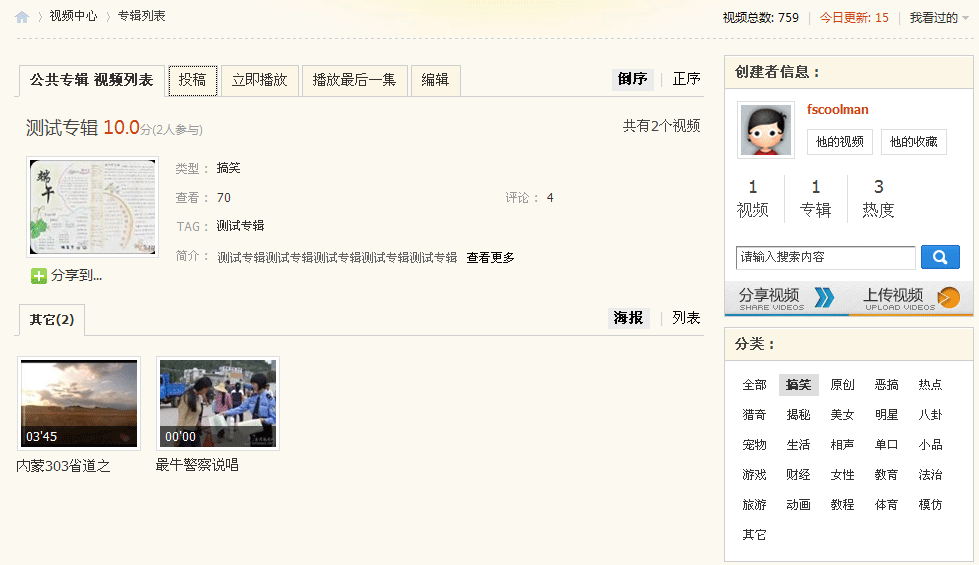Select 八卦 category
The width and height of the screenshot is (979, 565).
click(930, 415)
